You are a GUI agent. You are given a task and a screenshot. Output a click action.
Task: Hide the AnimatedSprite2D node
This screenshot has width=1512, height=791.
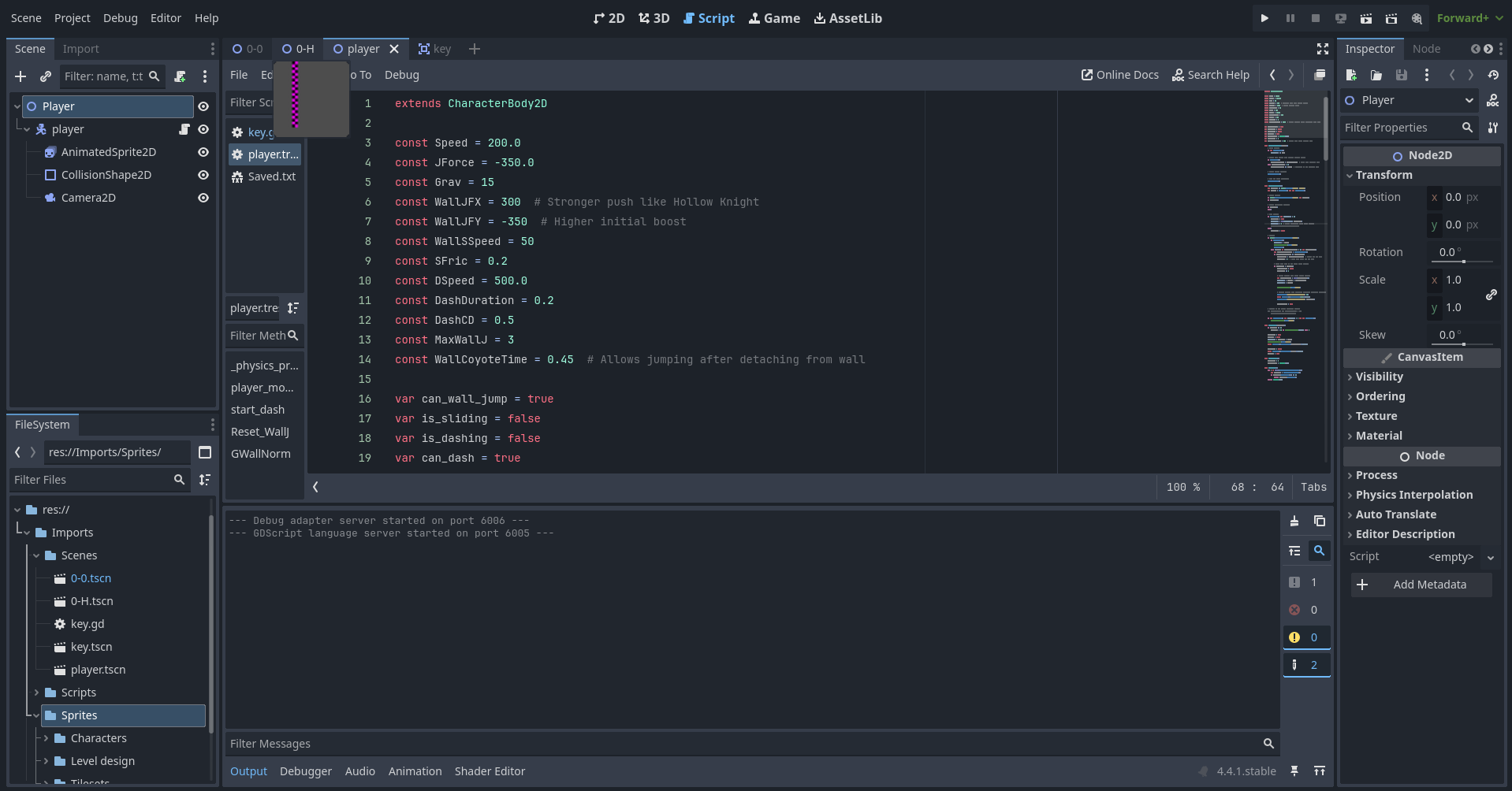click(x=203, y=152)
